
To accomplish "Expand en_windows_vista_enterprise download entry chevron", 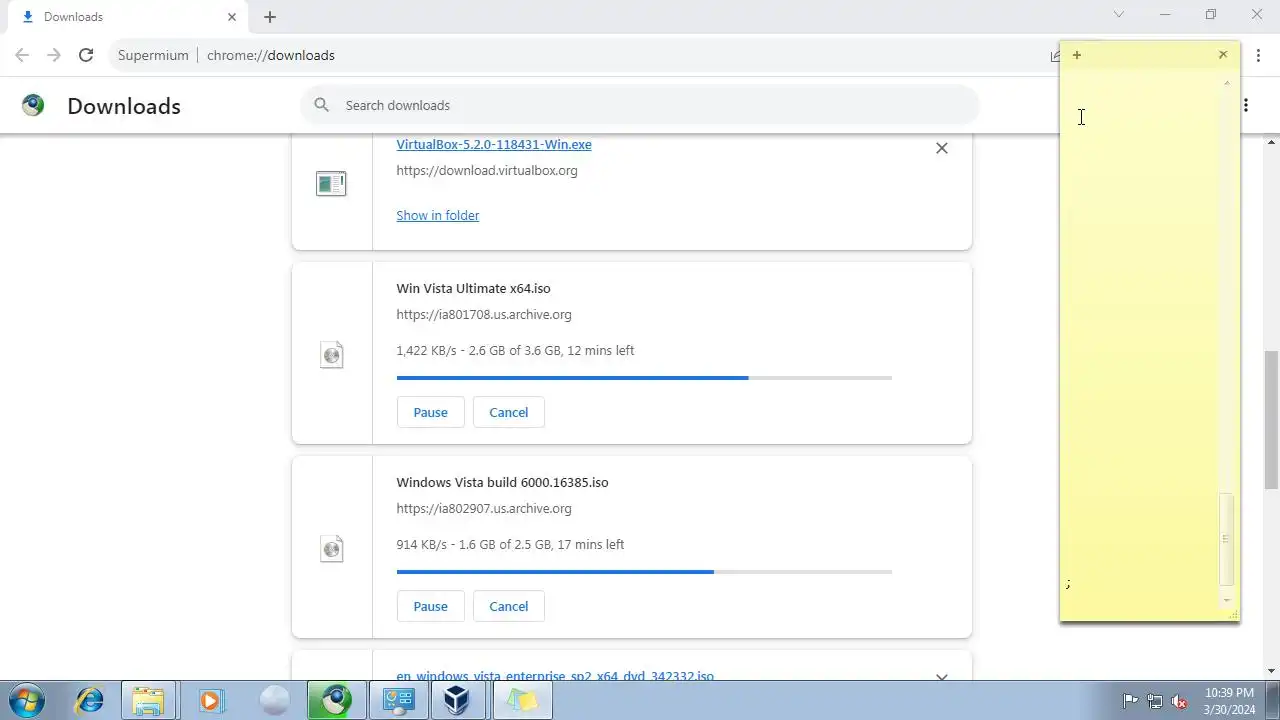I will pos(941,677).
